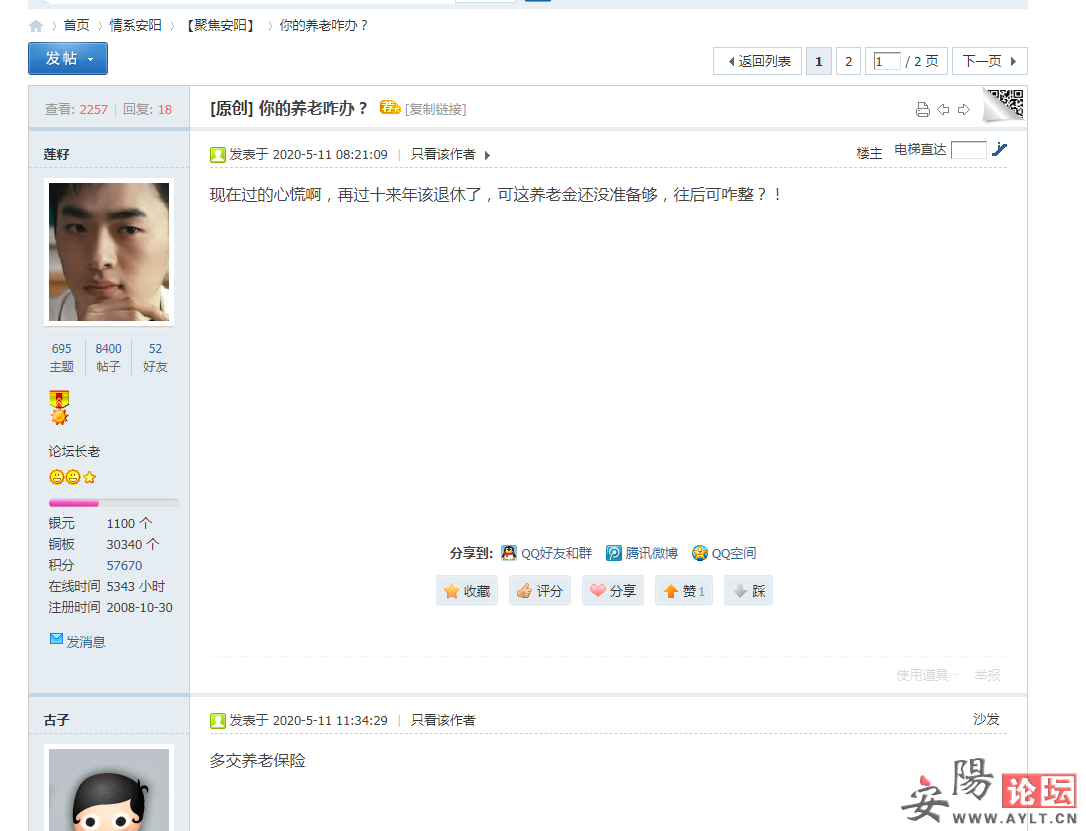
Task: Click 下一页 next page button
Action: pos(990,61)
